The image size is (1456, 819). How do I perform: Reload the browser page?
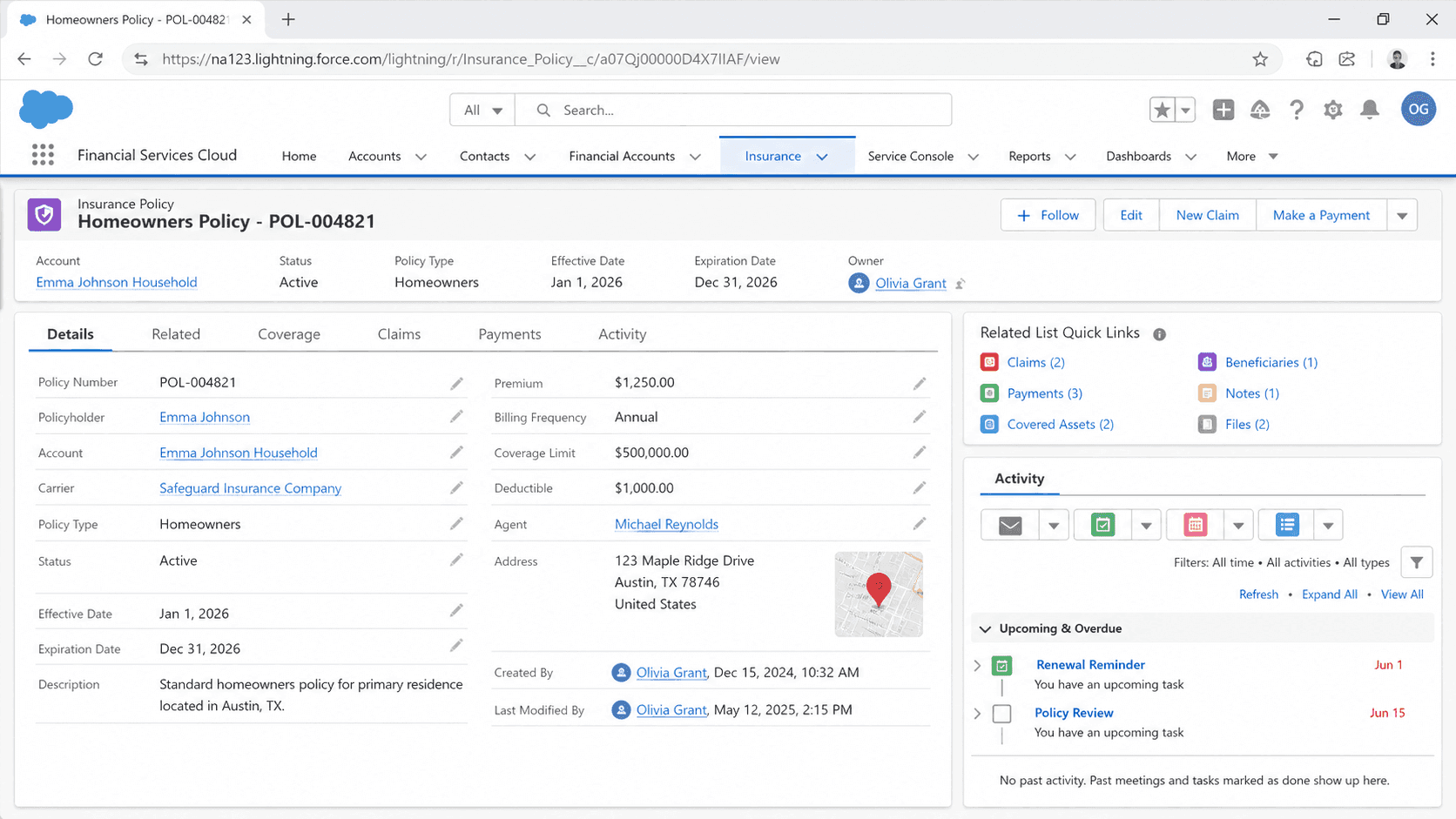click(x=96, y=59)
